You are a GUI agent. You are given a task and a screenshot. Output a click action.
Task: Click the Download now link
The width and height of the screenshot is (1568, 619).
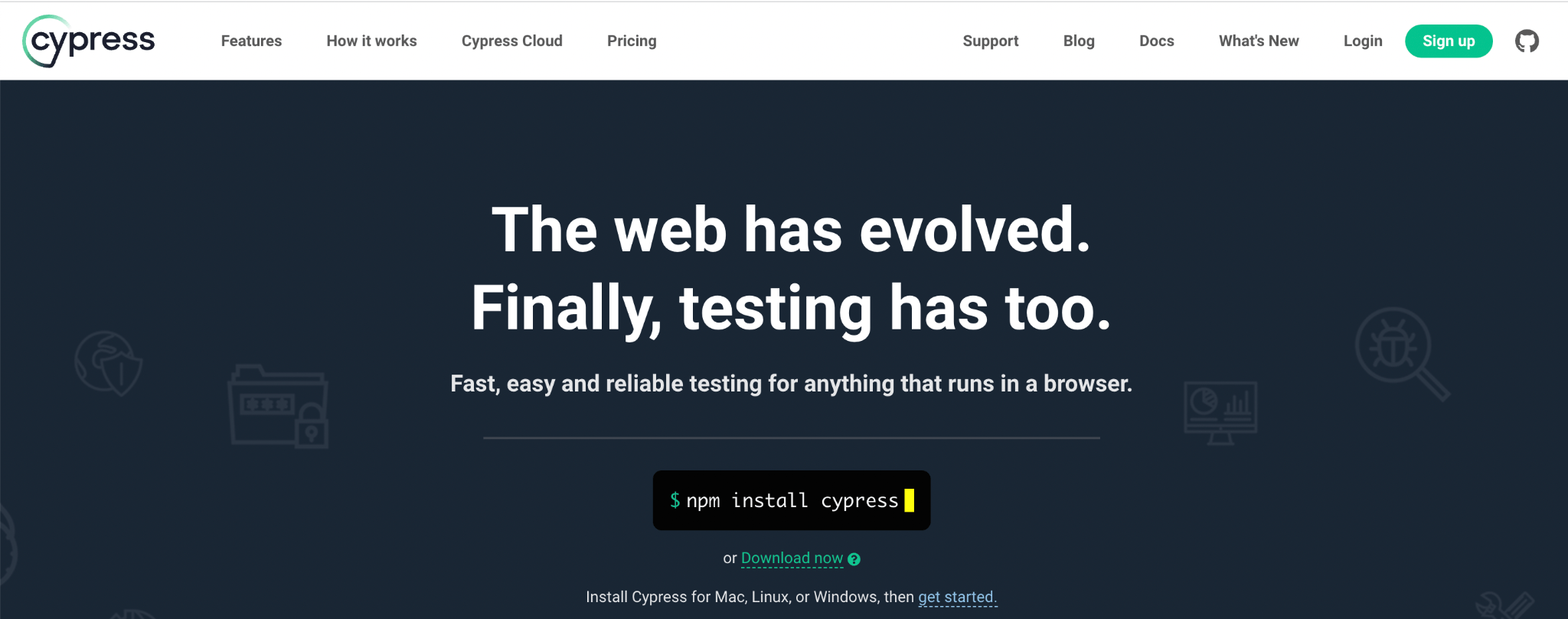(x=792, y=558)
